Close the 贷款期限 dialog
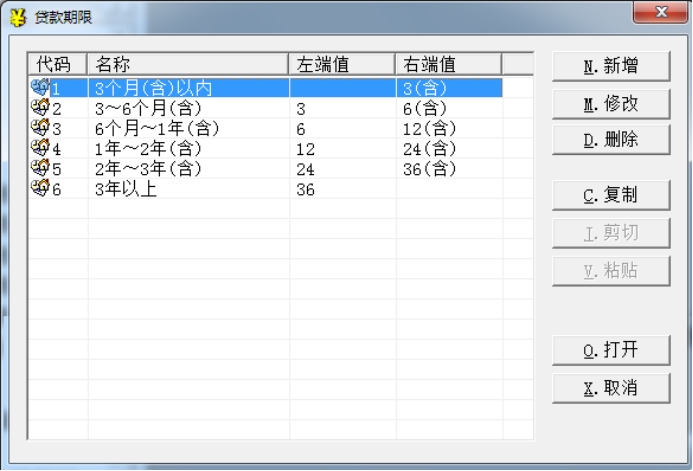Viewport: 693px width, 471px height. coord(660,12)
